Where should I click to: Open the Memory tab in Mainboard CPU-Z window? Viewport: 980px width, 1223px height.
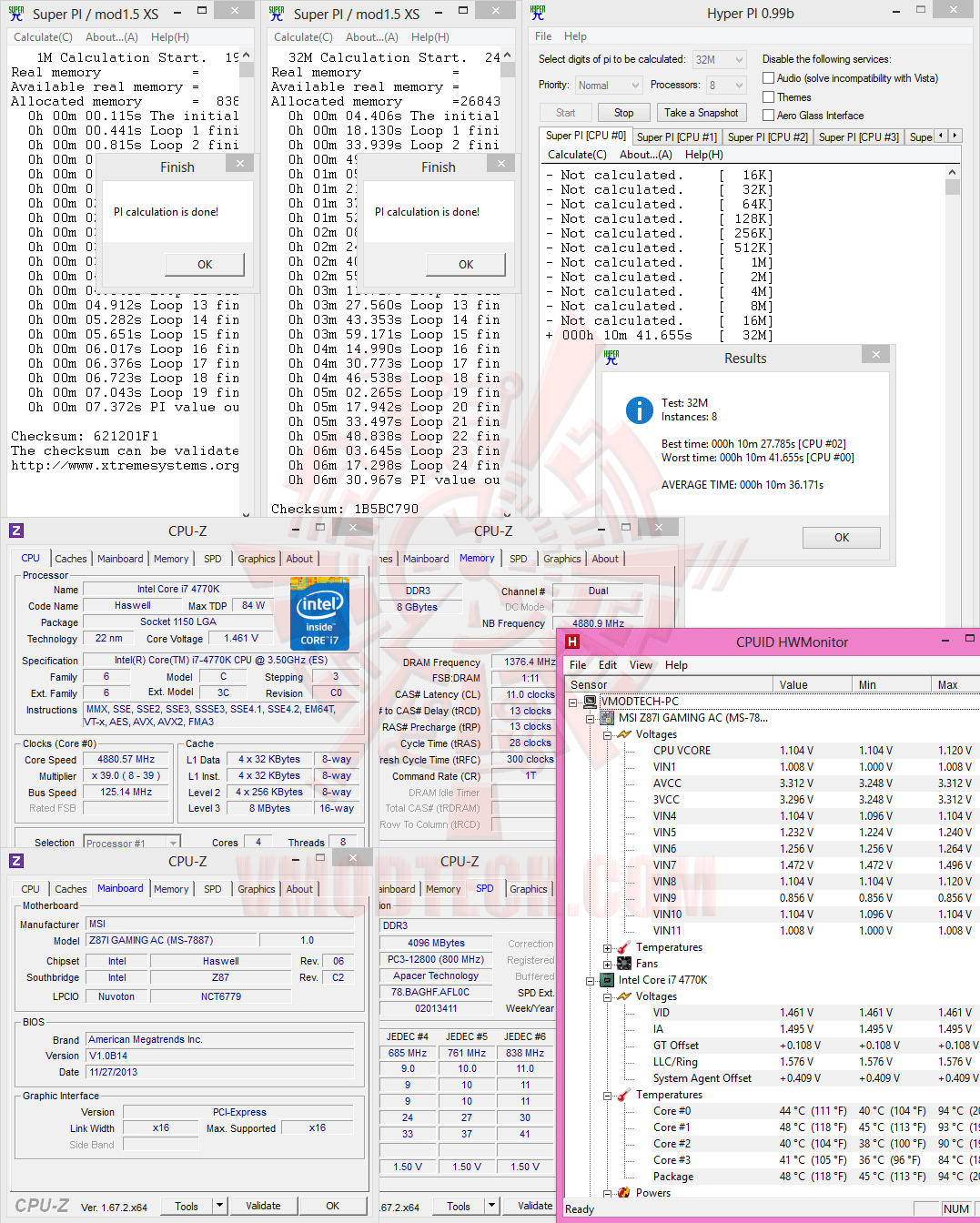tap(171, 889)
